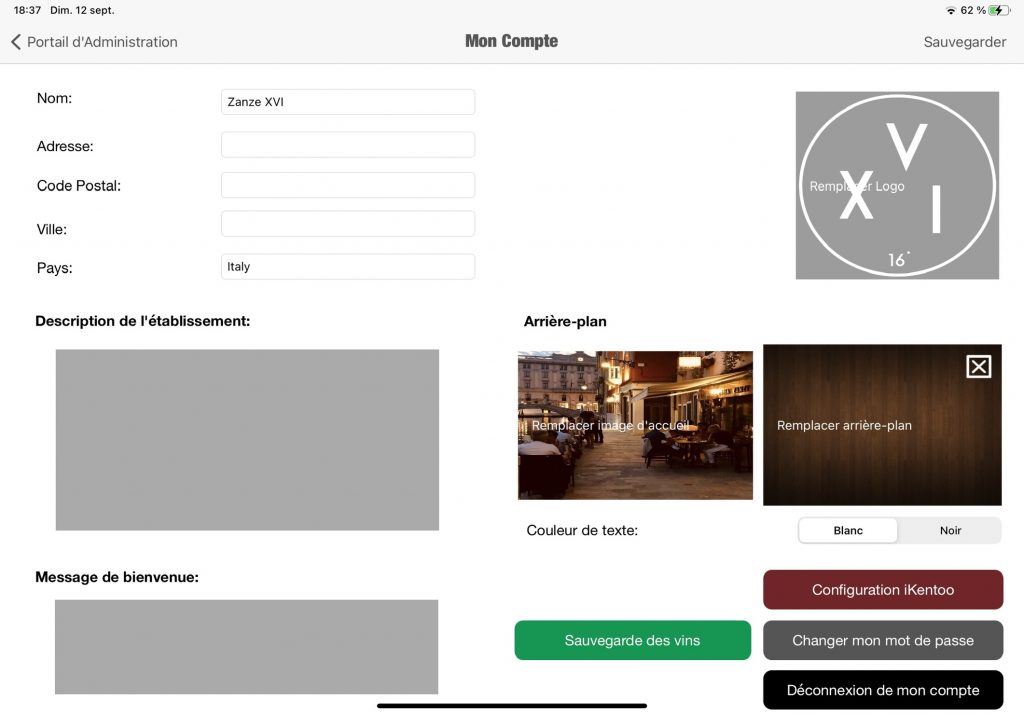Edit the Nom field containing Zanze XVI

(x=348, y=102)
